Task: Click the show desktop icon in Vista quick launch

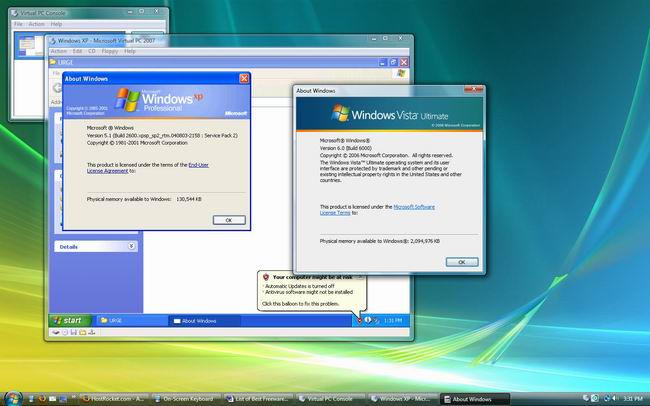Action: 63,399
